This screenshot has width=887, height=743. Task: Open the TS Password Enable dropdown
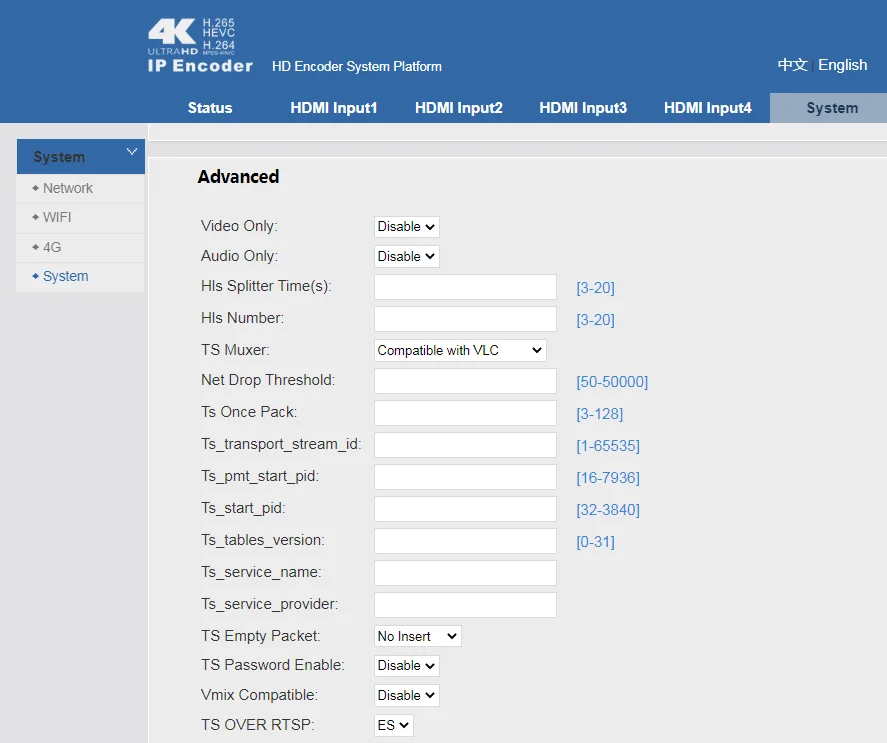(405, 665)
